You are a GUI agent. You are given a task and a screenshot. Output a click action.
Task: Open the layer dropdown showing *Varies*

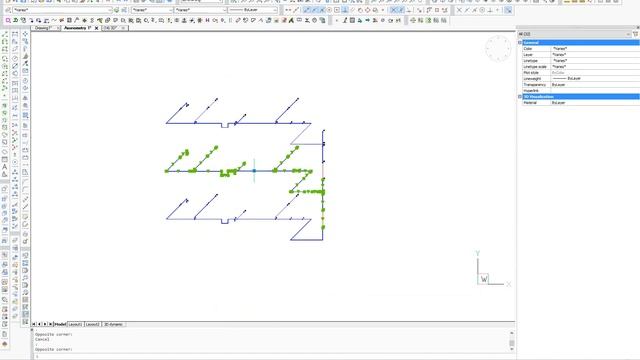click(62, 10)
